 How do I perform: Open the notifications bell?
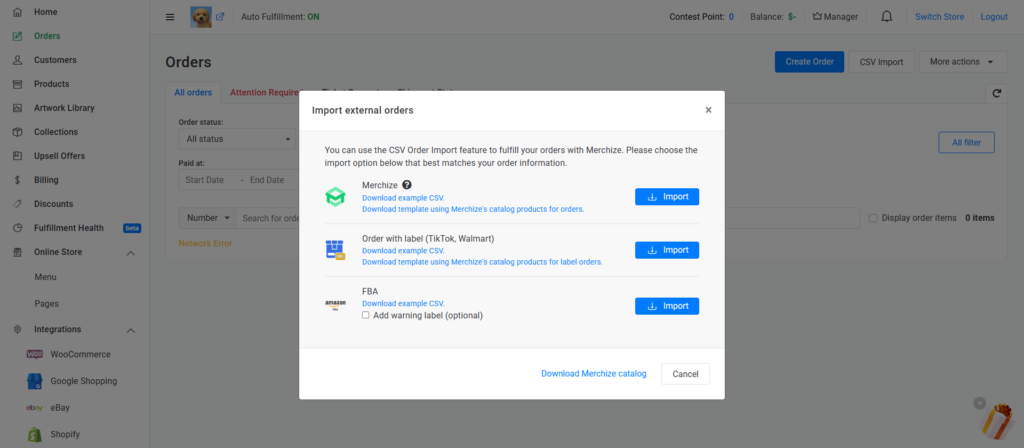[x=886, y=17]
